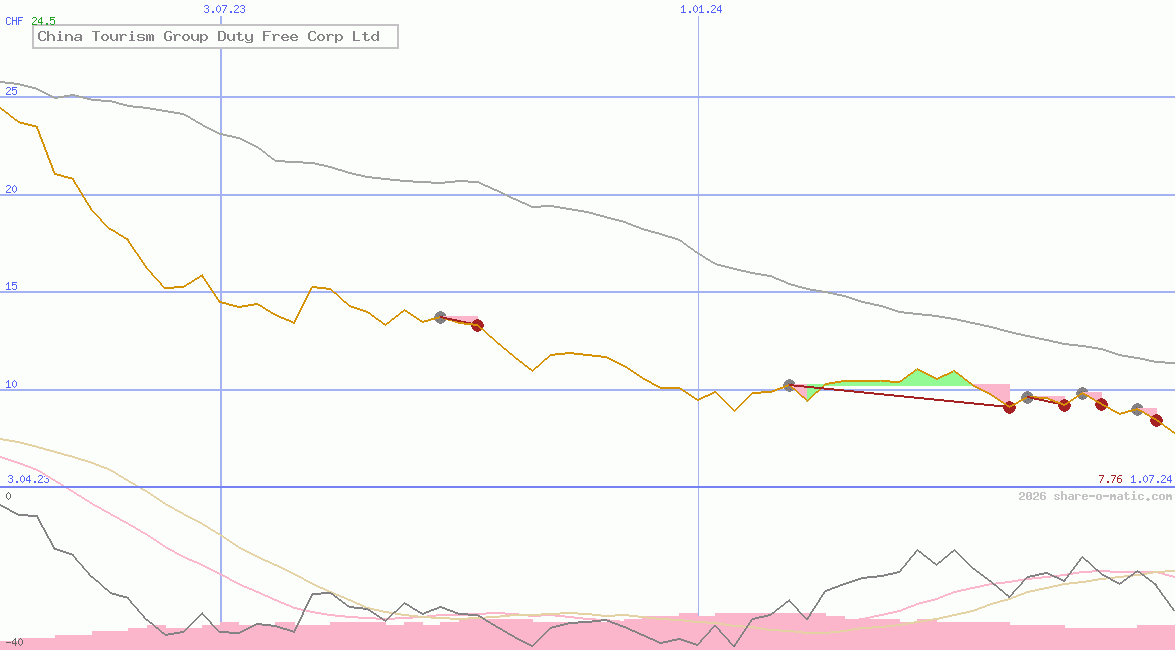Click the green 24.5 high value
The width and height of the screenshot is (1175, 650).
43,20
